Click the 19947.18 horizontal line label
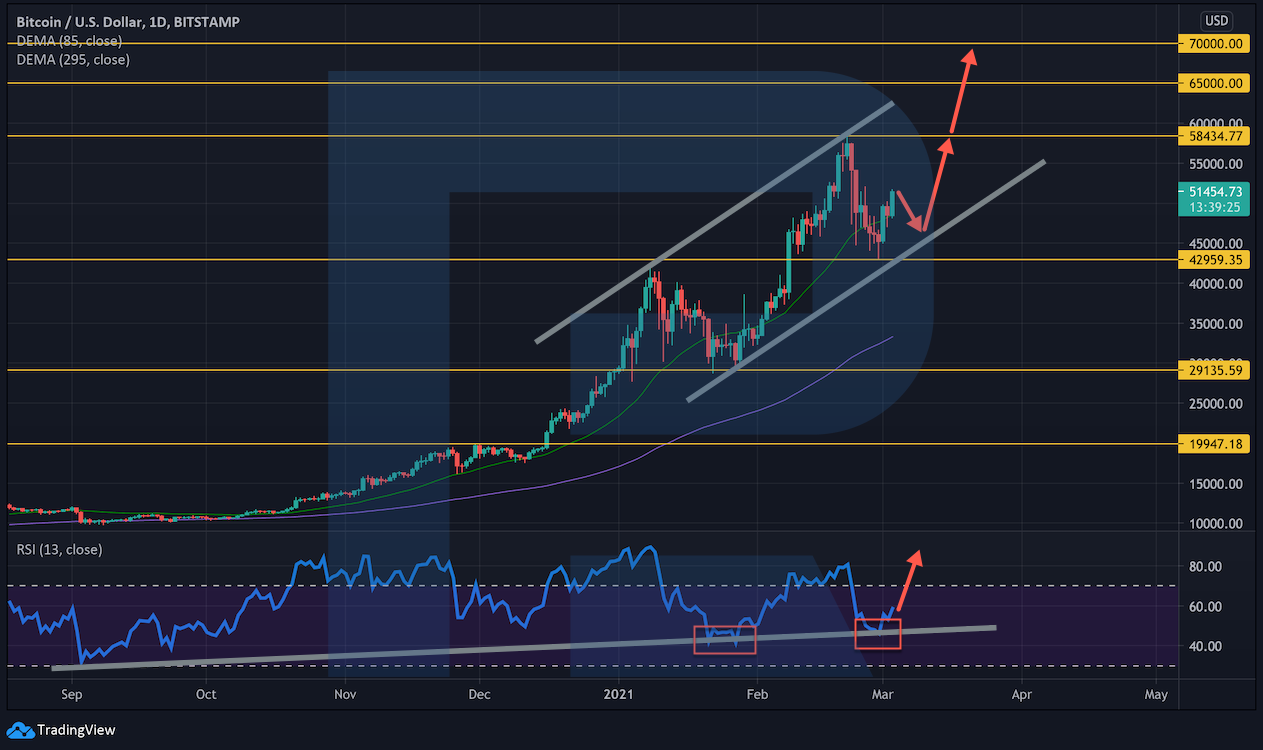This screenshot has height=750, width=1263. 1215,443
